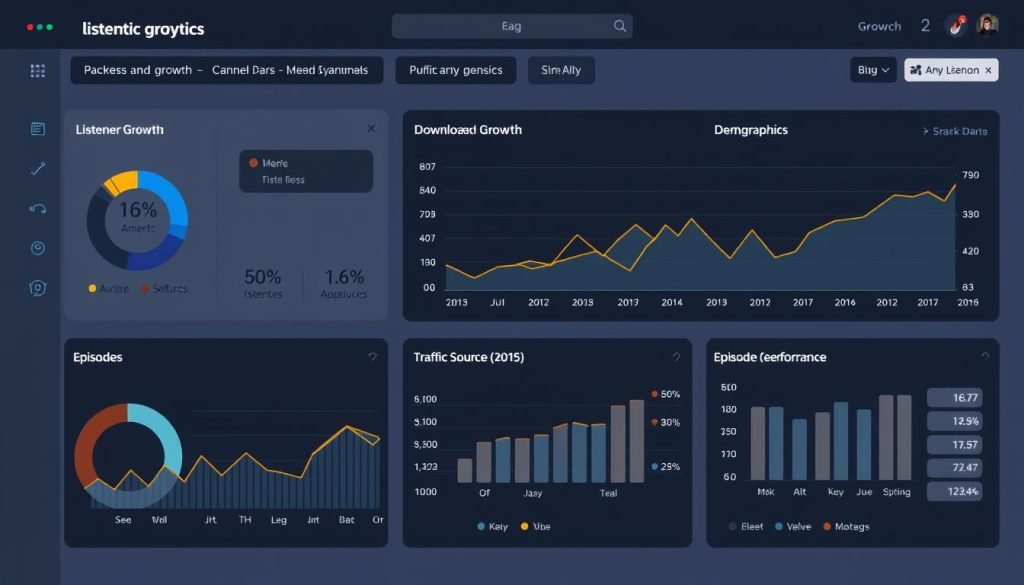Click the 1.6% Applpuces stat
This screenshot has height=585, width=1024.
tap(344, 283)
